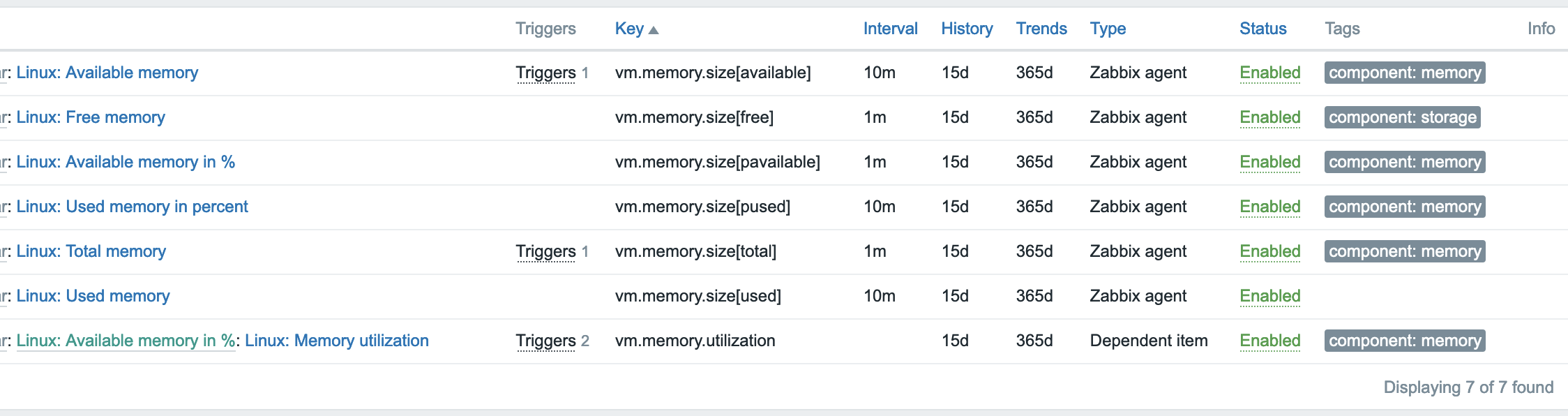Disable the vm.memory.size[available] item via Enabled status

pos(1269,73)
